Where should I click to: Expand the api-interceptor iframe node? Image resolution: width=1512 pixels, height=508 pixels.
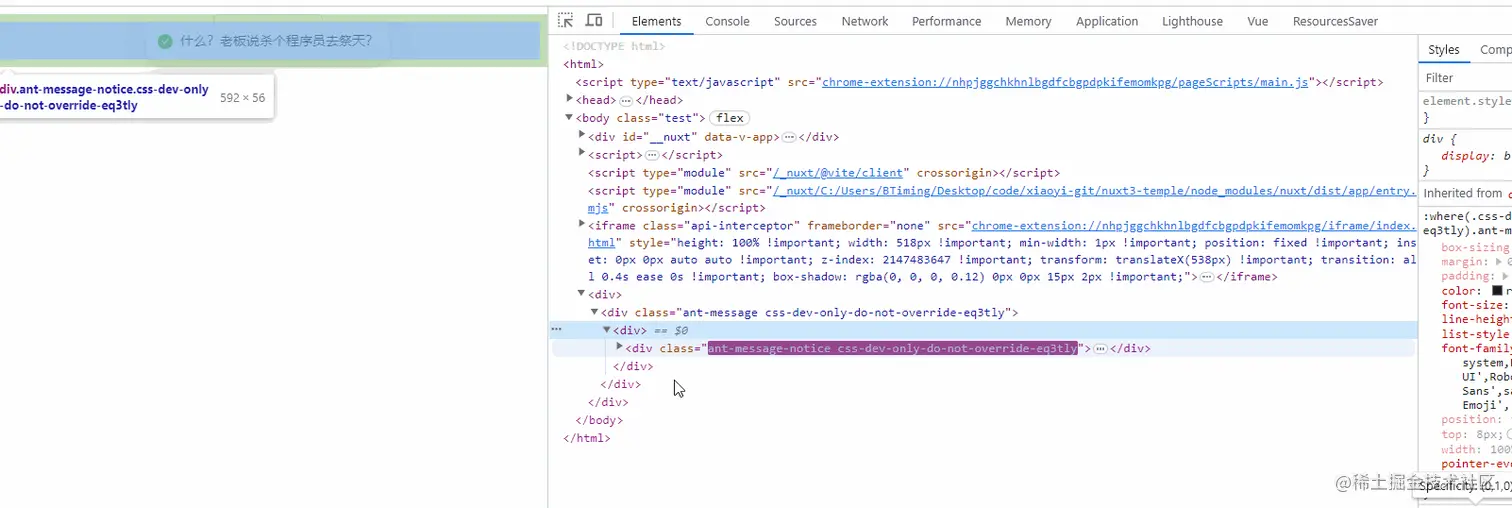point(581,225)
